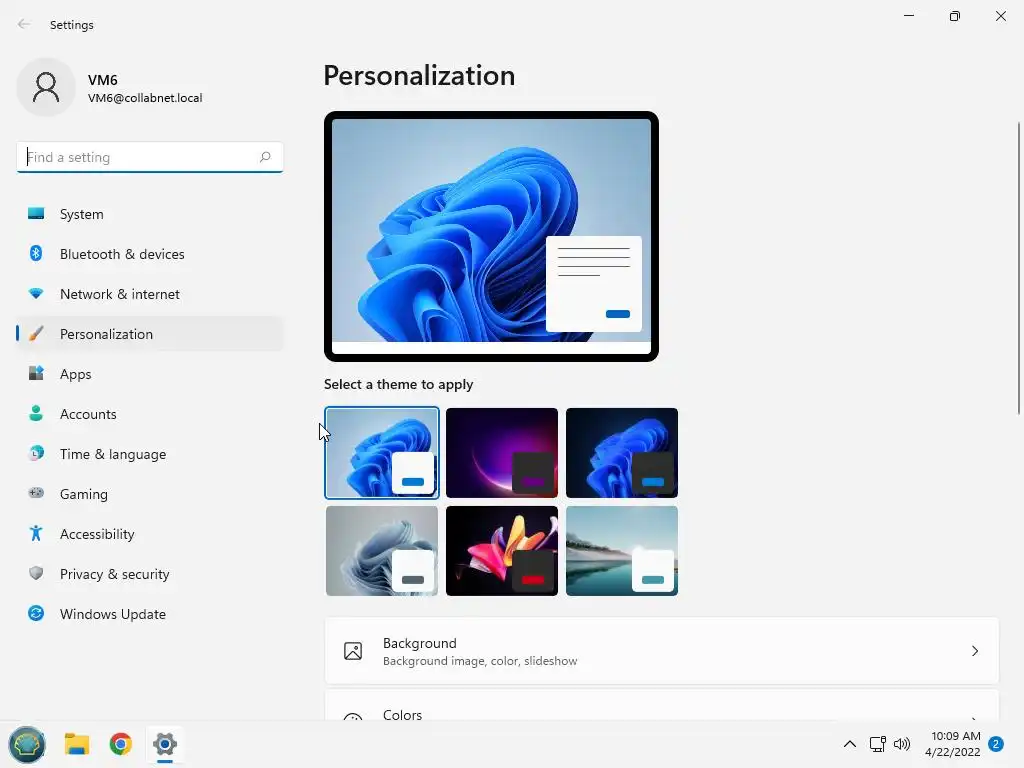Viewport: 1024px width, 768px height.
Task: Click the Accessibility figure icon
Action: [36, 534]
